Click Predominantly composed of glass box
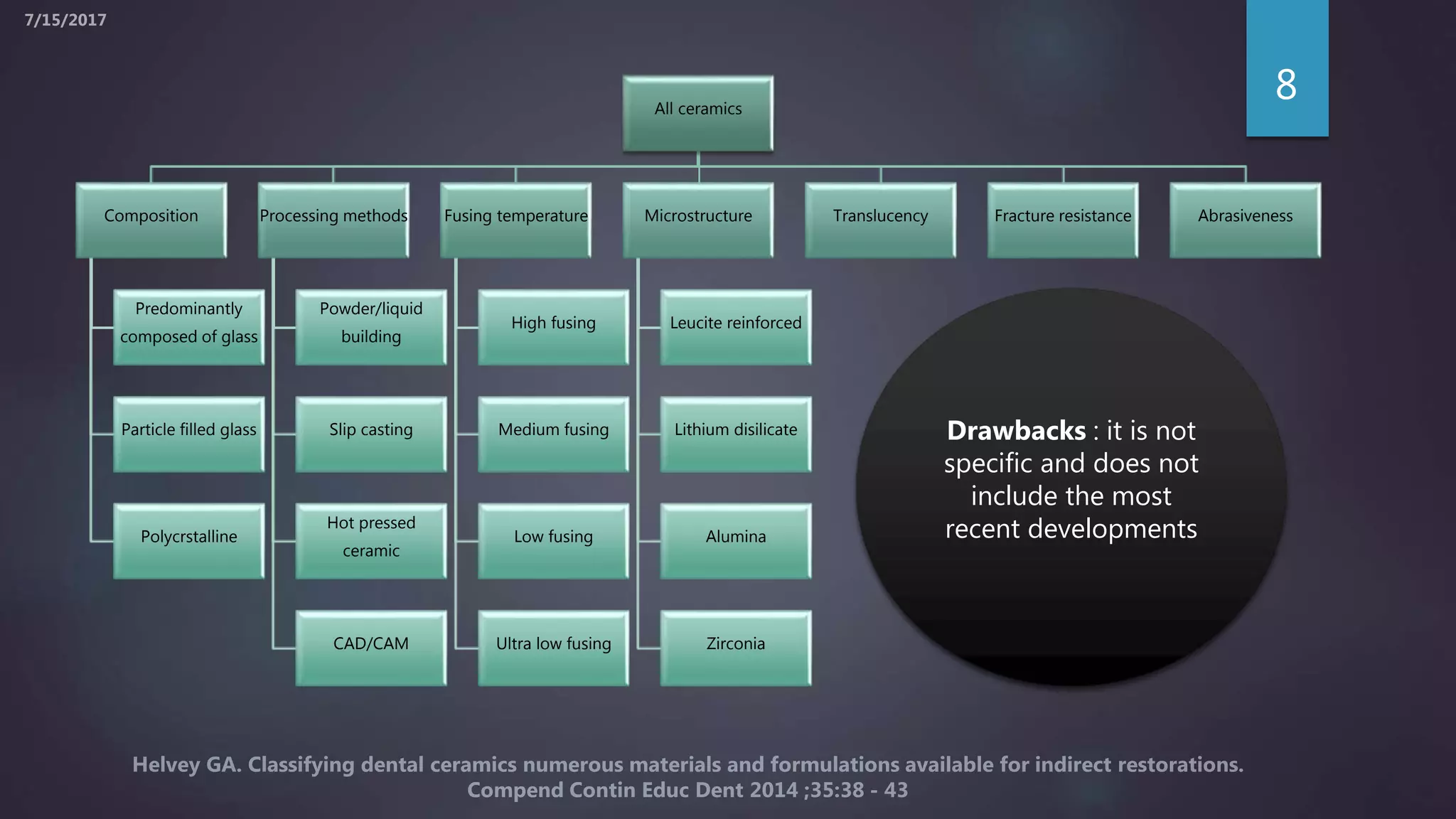 point(189,327)
